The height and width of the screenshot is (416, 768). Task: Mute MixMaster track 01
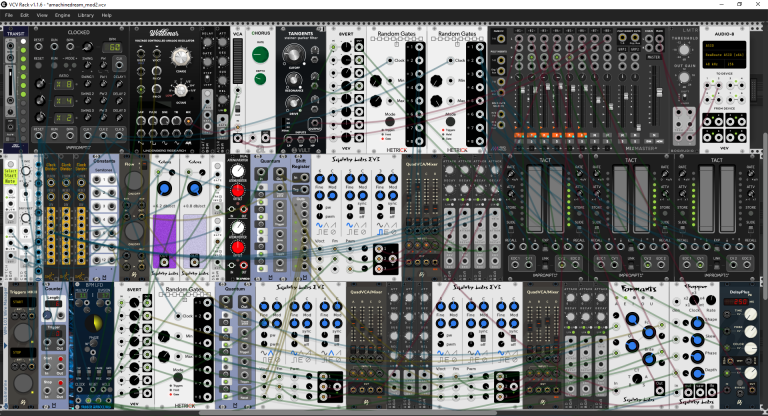pyautogui.click(x=518, y=135)
